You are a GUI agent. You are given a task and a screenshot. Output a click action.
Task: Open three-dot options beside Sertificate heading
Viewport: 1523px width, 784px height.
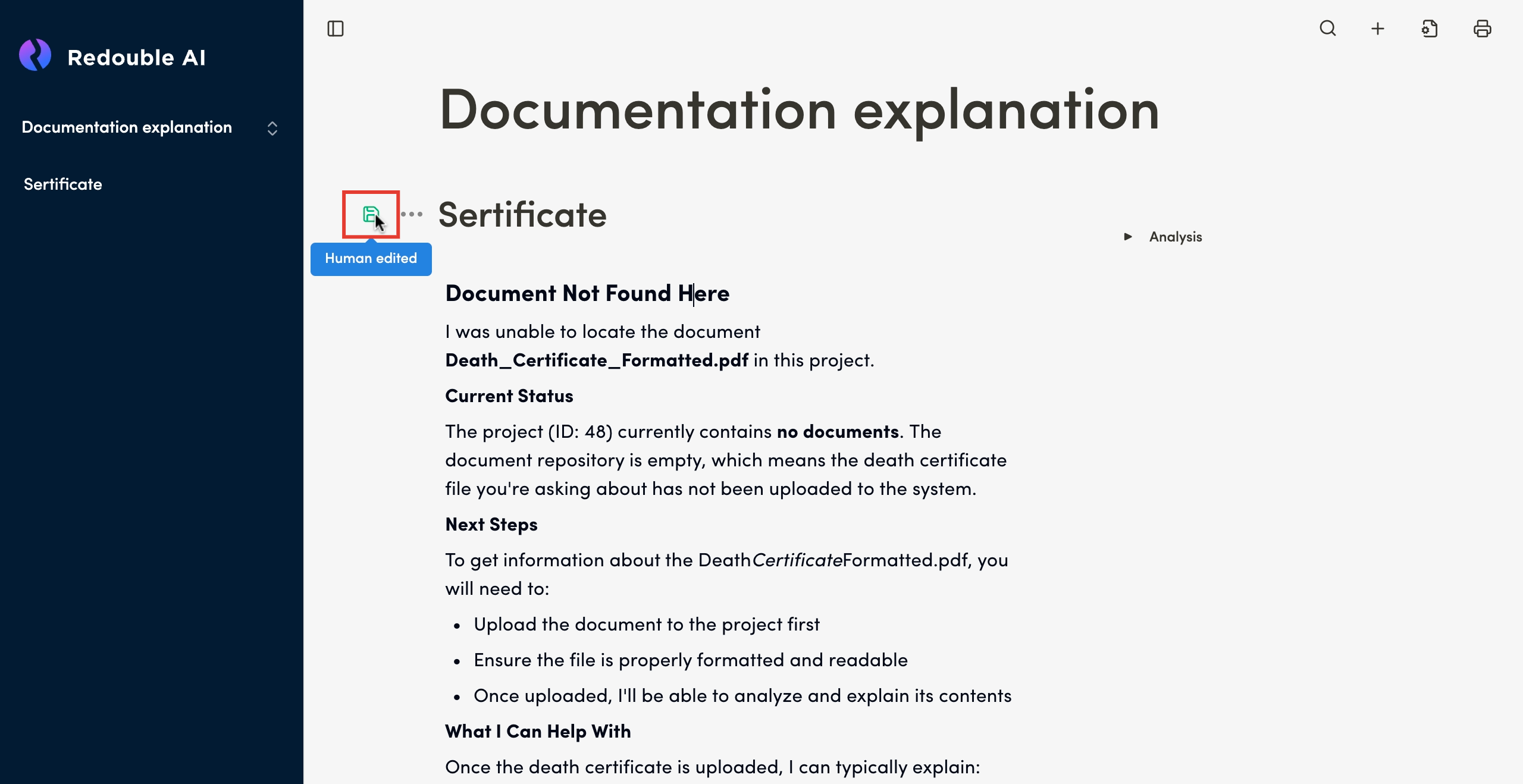click(412, 214)
